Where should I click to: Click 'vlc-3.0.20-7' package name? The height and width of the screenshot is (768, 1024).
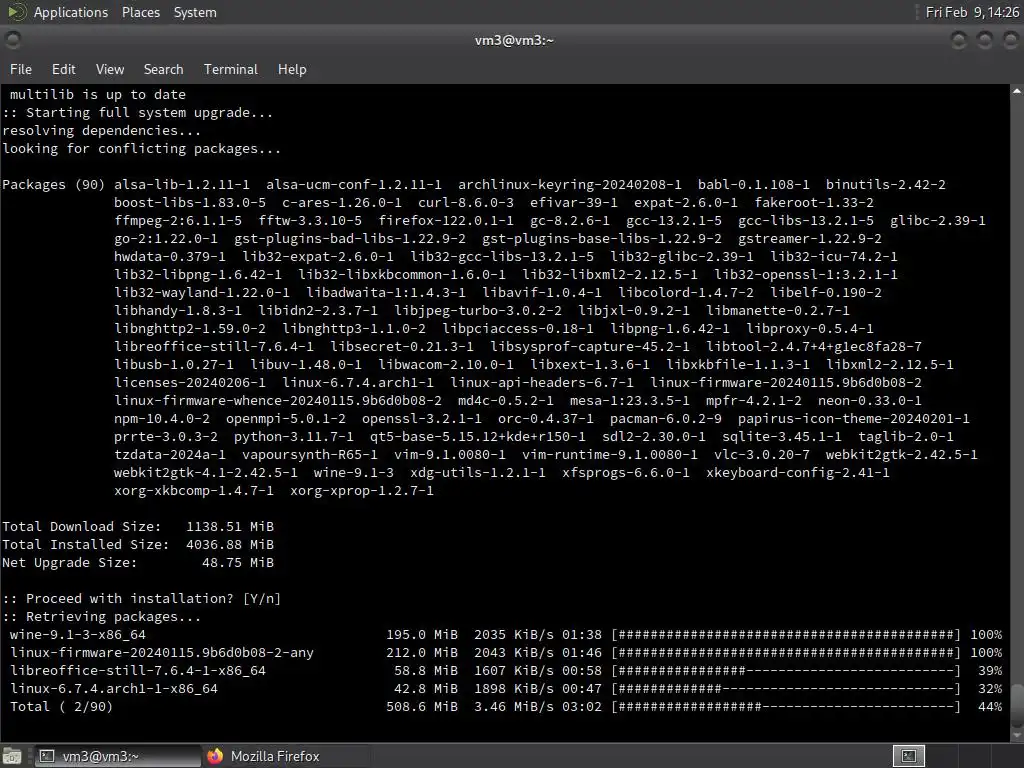(x=761, y=455)
